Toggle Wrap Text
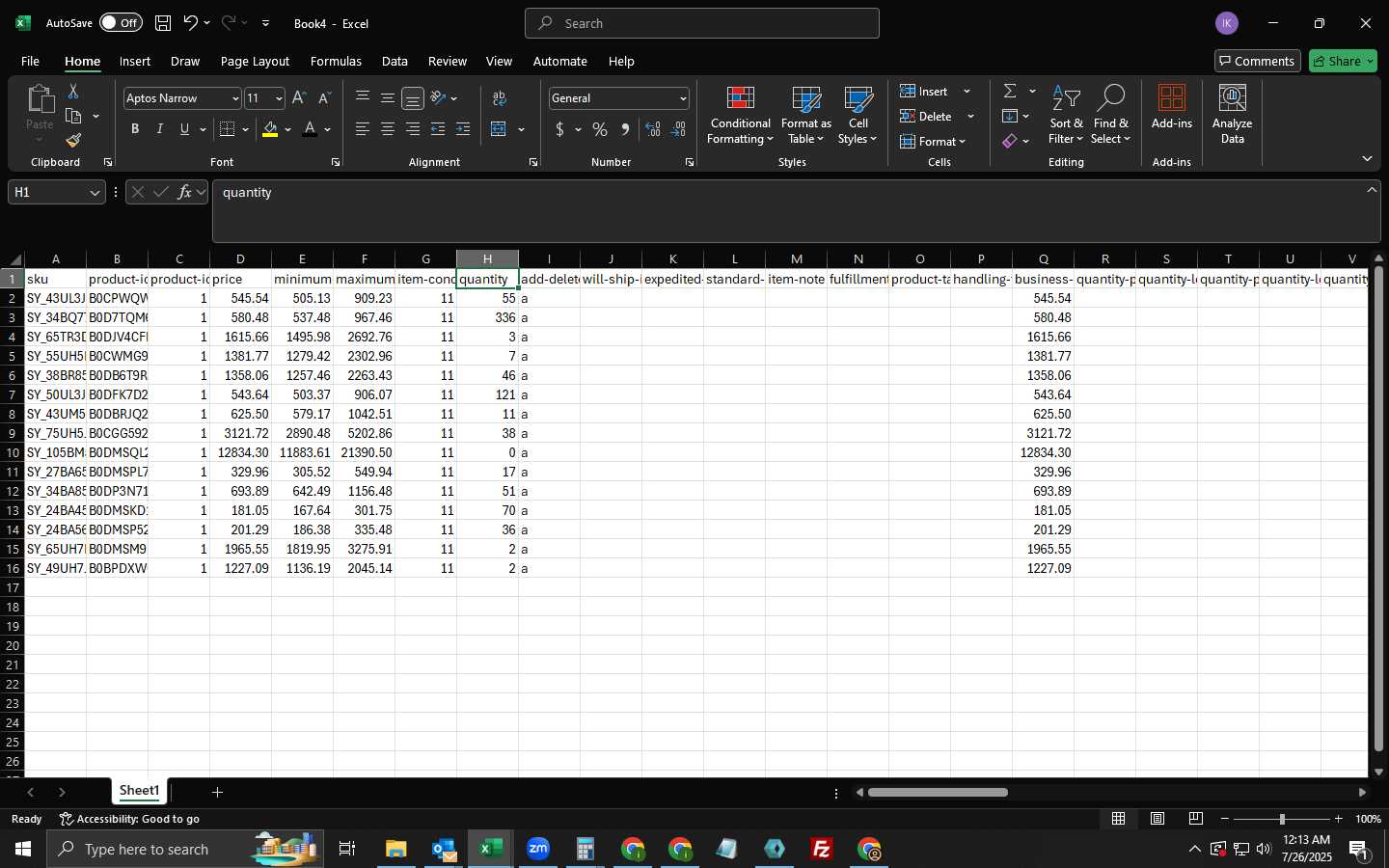This screenshot has height=868, width=1389. (499, 98)
